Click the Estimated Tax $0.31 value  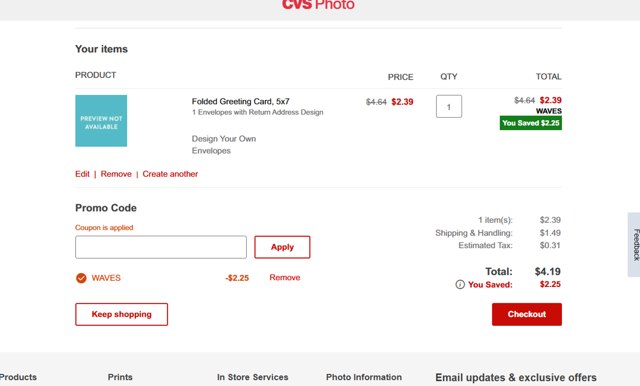pyautogui.click(x=550, y=245)
